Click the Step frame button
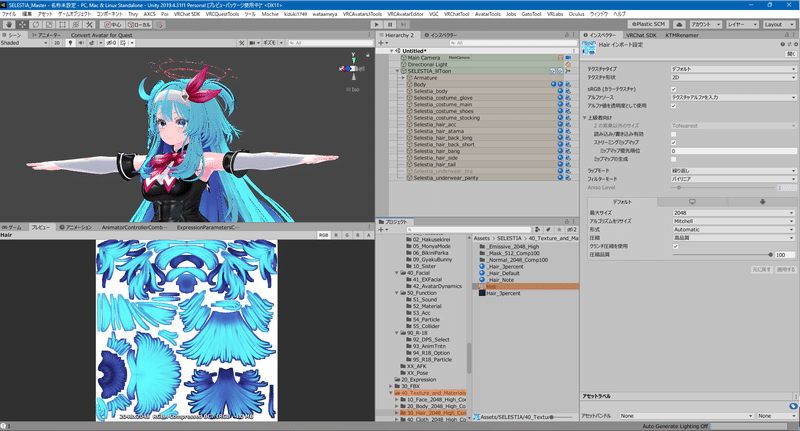This screenshot has width=800, height=431. (x=404, y=24)
